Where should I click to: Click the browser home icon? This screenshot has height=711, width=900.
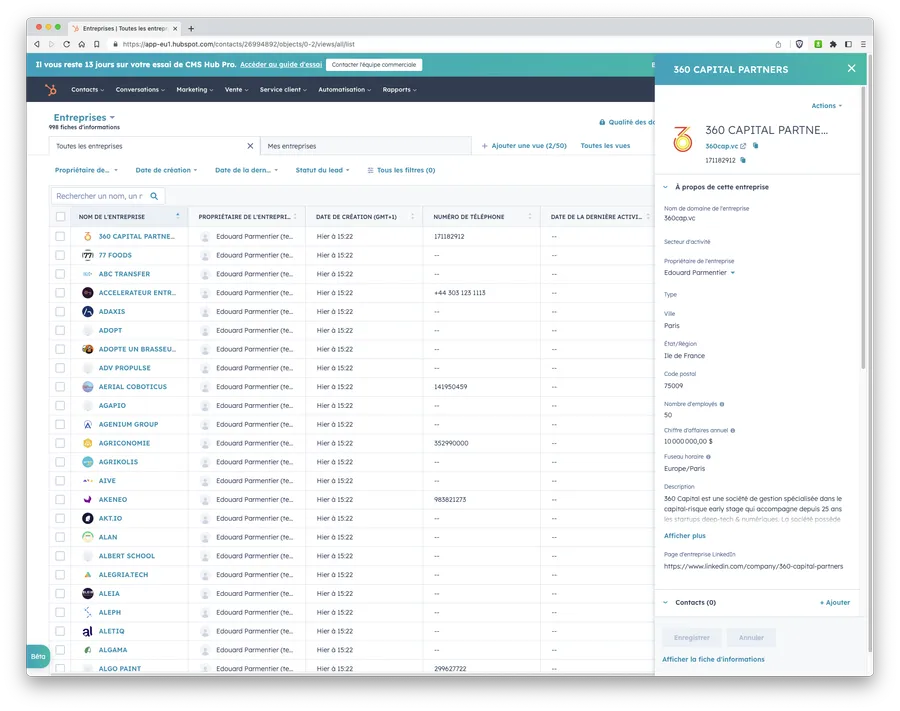82,44
